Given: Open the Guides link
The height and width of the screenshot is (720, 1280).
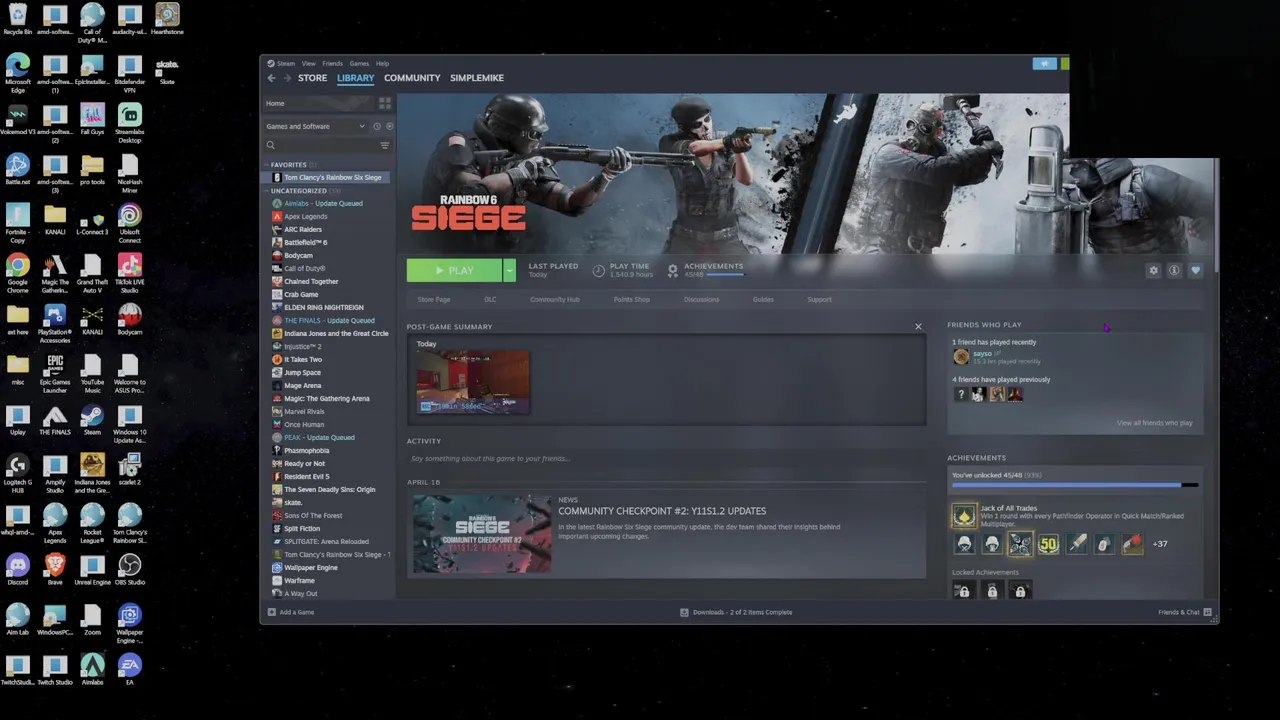Looking at the screenshot, I should point(763,299).
